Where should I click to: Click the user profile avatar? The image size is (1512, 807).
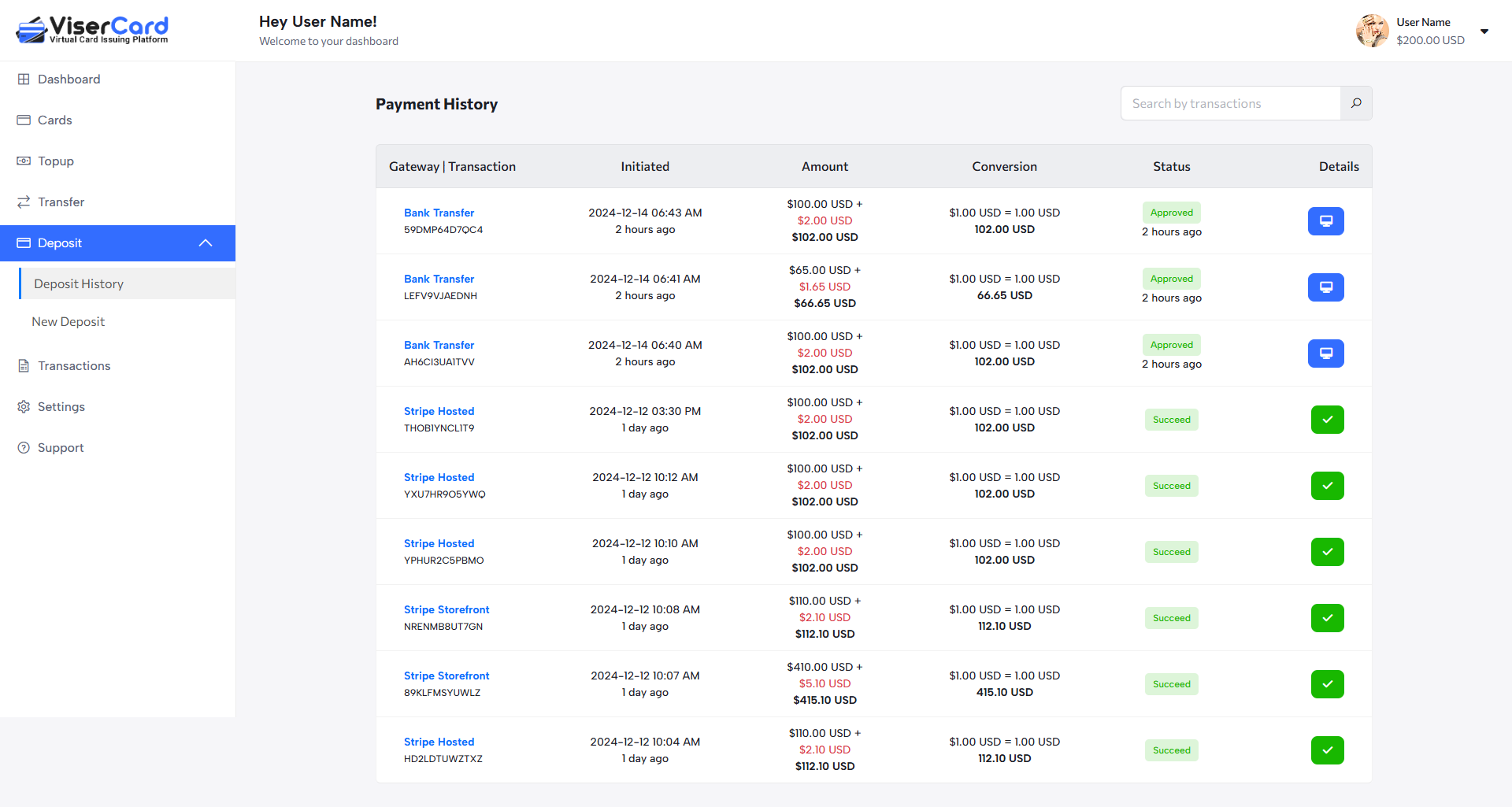click(x=1372, y=31)
